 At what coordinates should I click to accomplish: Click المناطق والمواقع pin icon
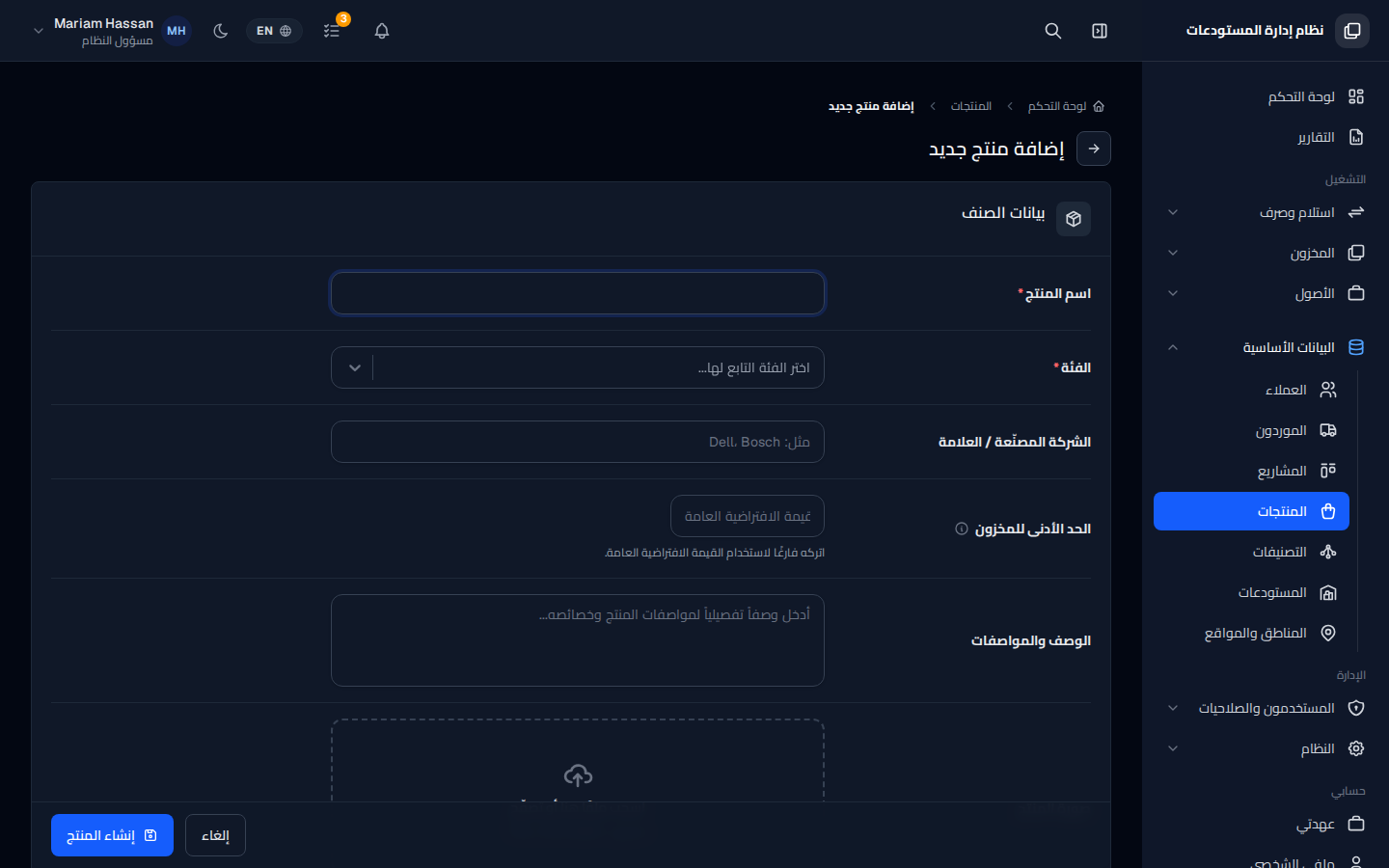pyautogui.click(x=1328, y=633)
